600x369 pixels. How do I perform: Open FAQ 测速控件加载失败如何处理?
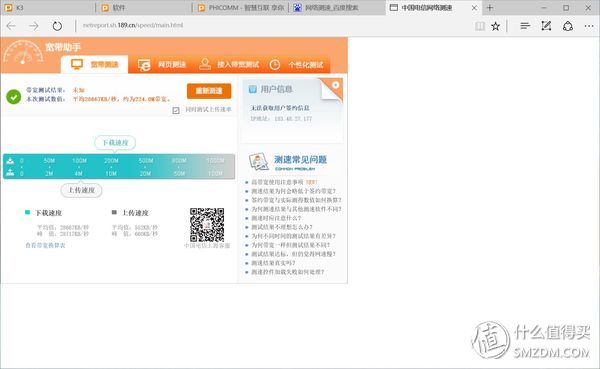288,272
